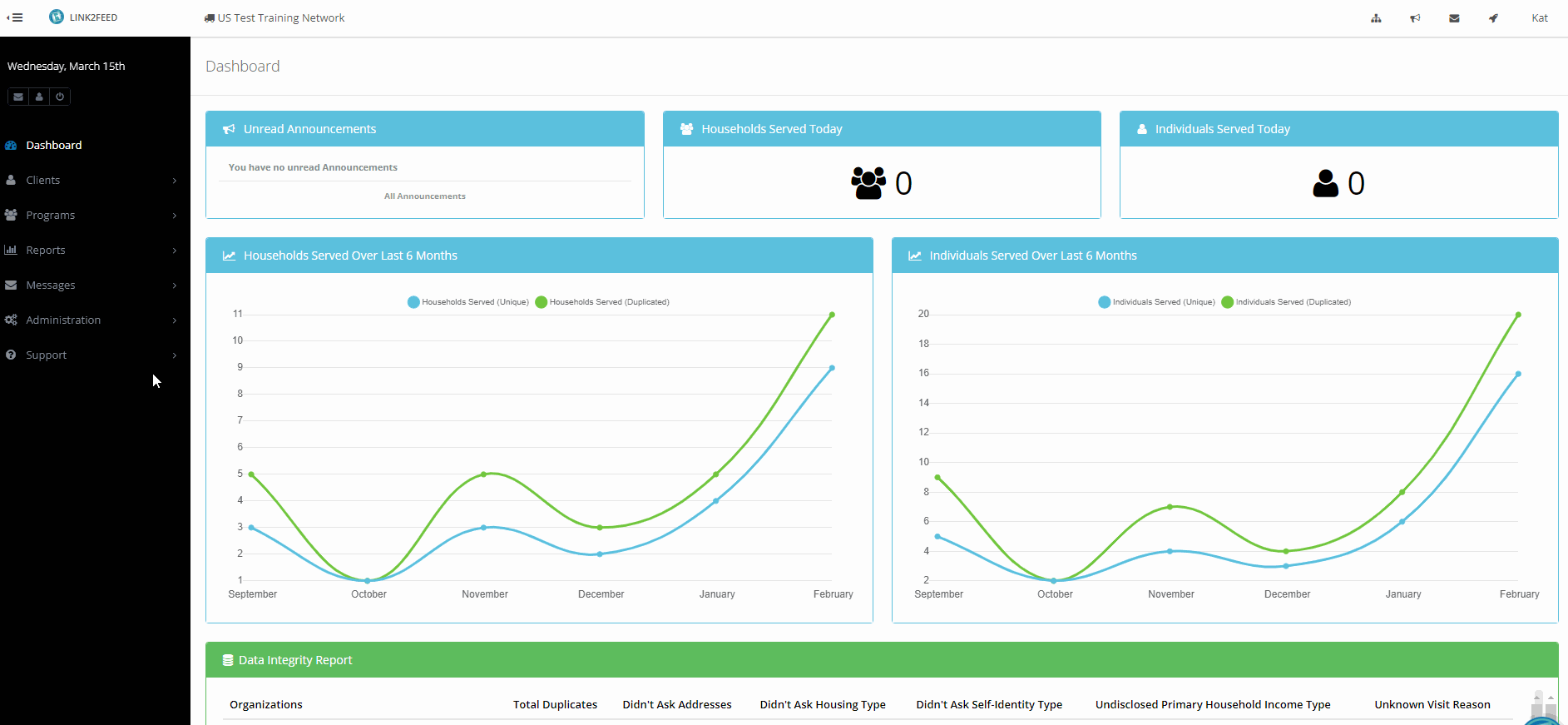The width and height of the screenshot is (1568, 725).
Task: Toggle Individuals Served (Duplicated) green legend dot
Action: [x=1227, y=302]
